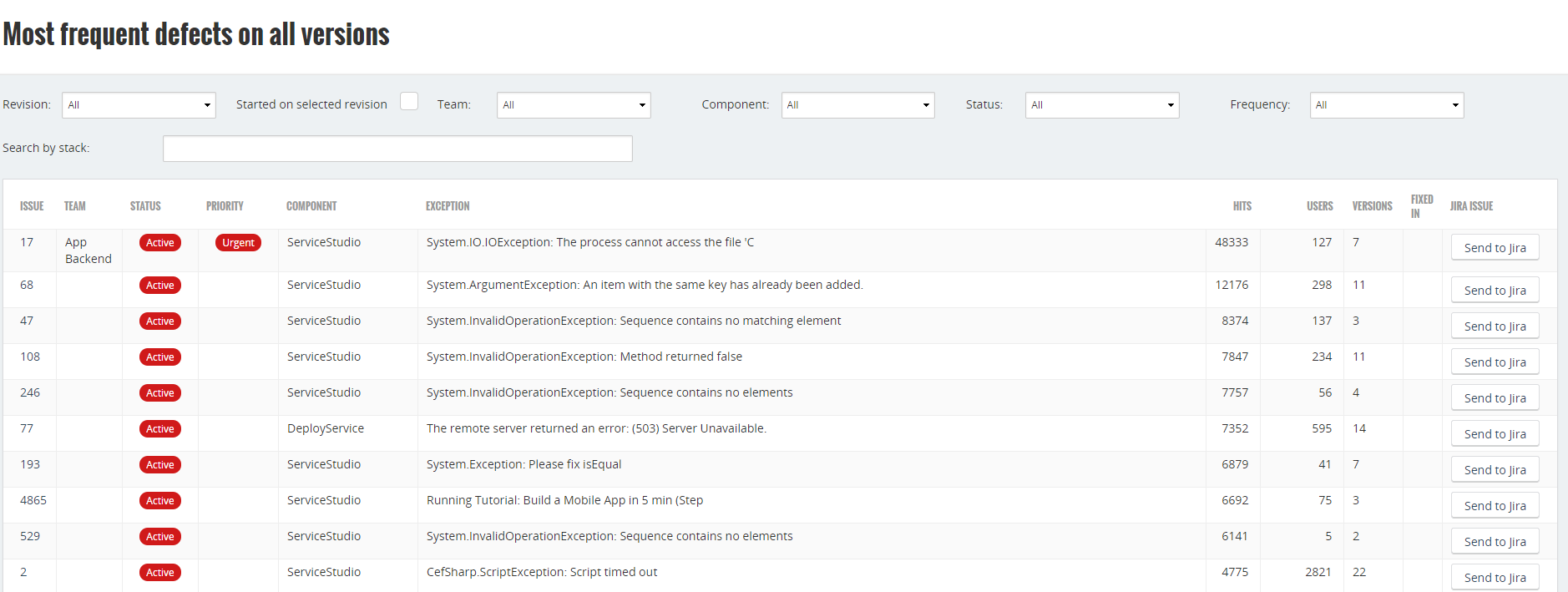
Task: Open issue number 68
Action: [27, 285]
